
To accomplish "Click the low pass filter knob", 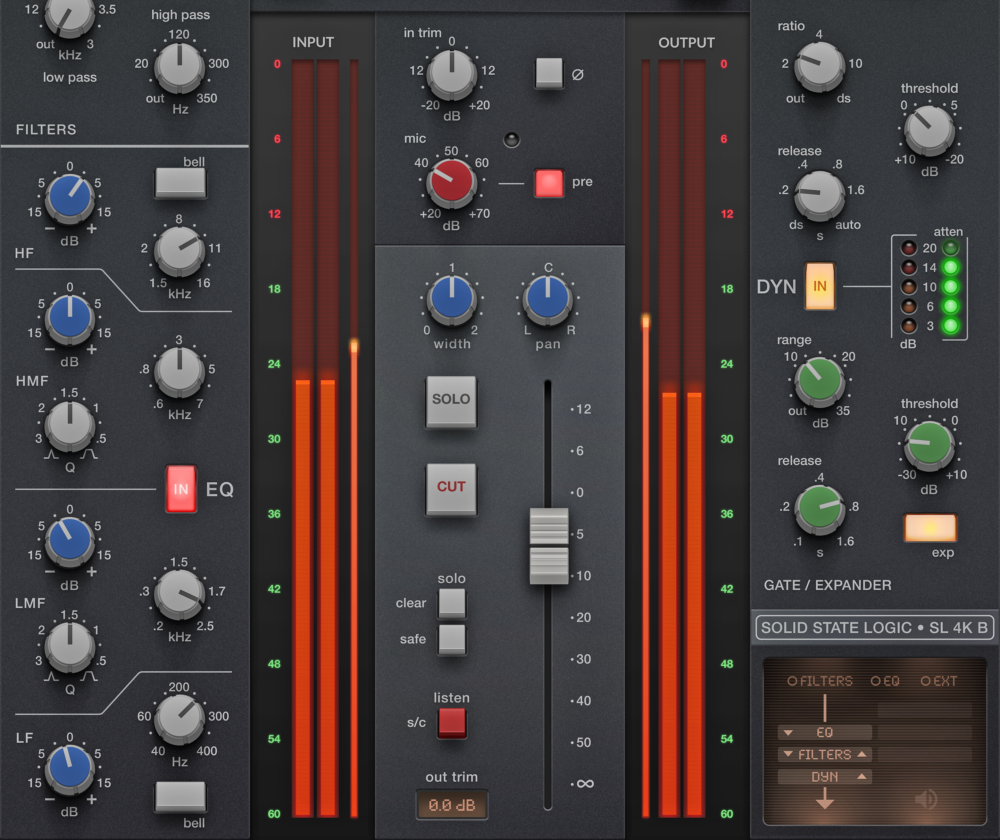I will [69, 16].
